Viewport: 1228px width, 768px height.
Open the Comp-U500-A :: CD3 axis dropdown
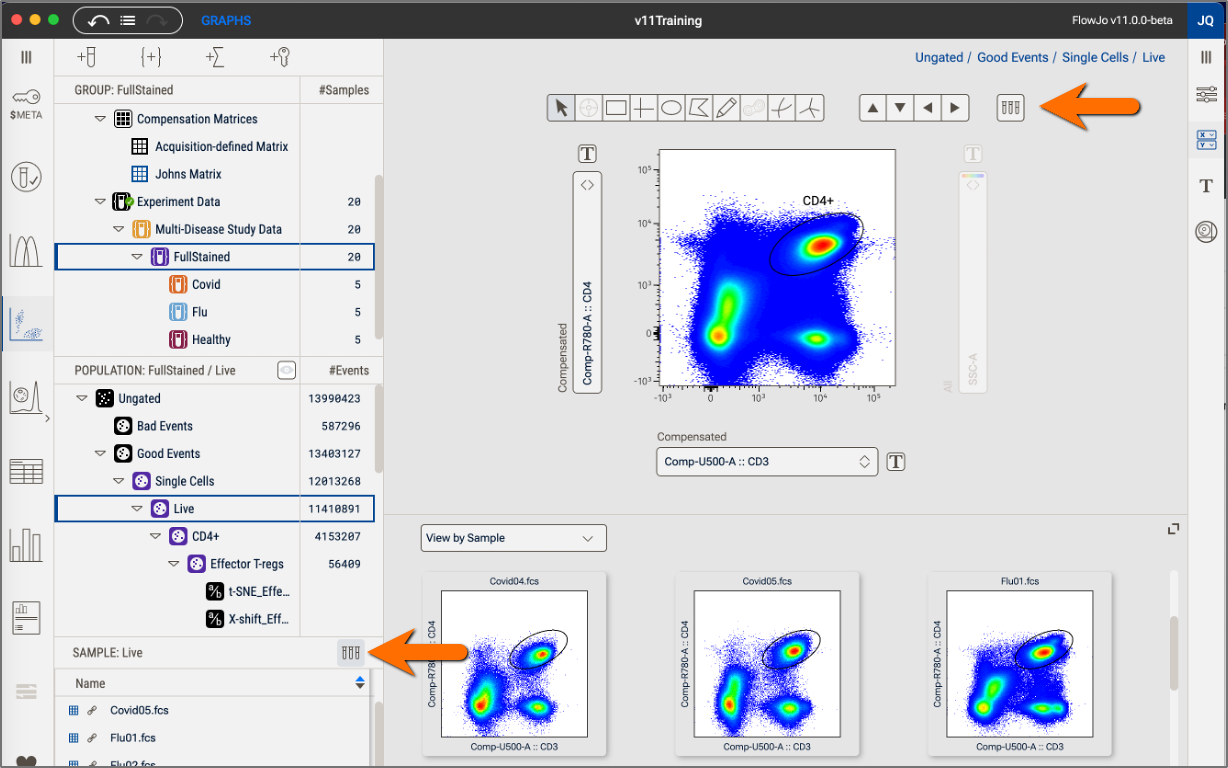767,461
